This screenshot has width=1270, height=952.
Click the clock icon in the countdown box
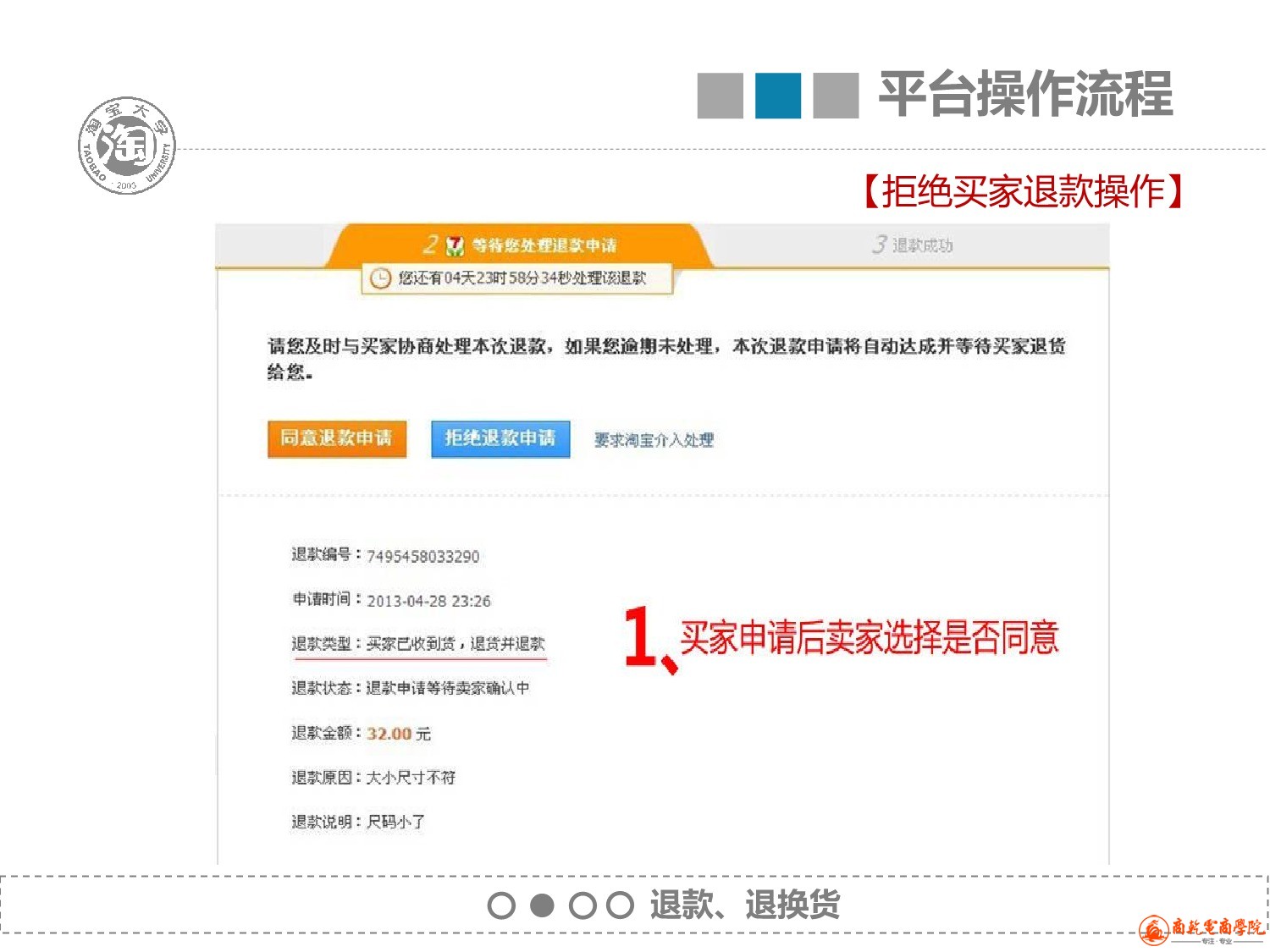coord(380,278)
